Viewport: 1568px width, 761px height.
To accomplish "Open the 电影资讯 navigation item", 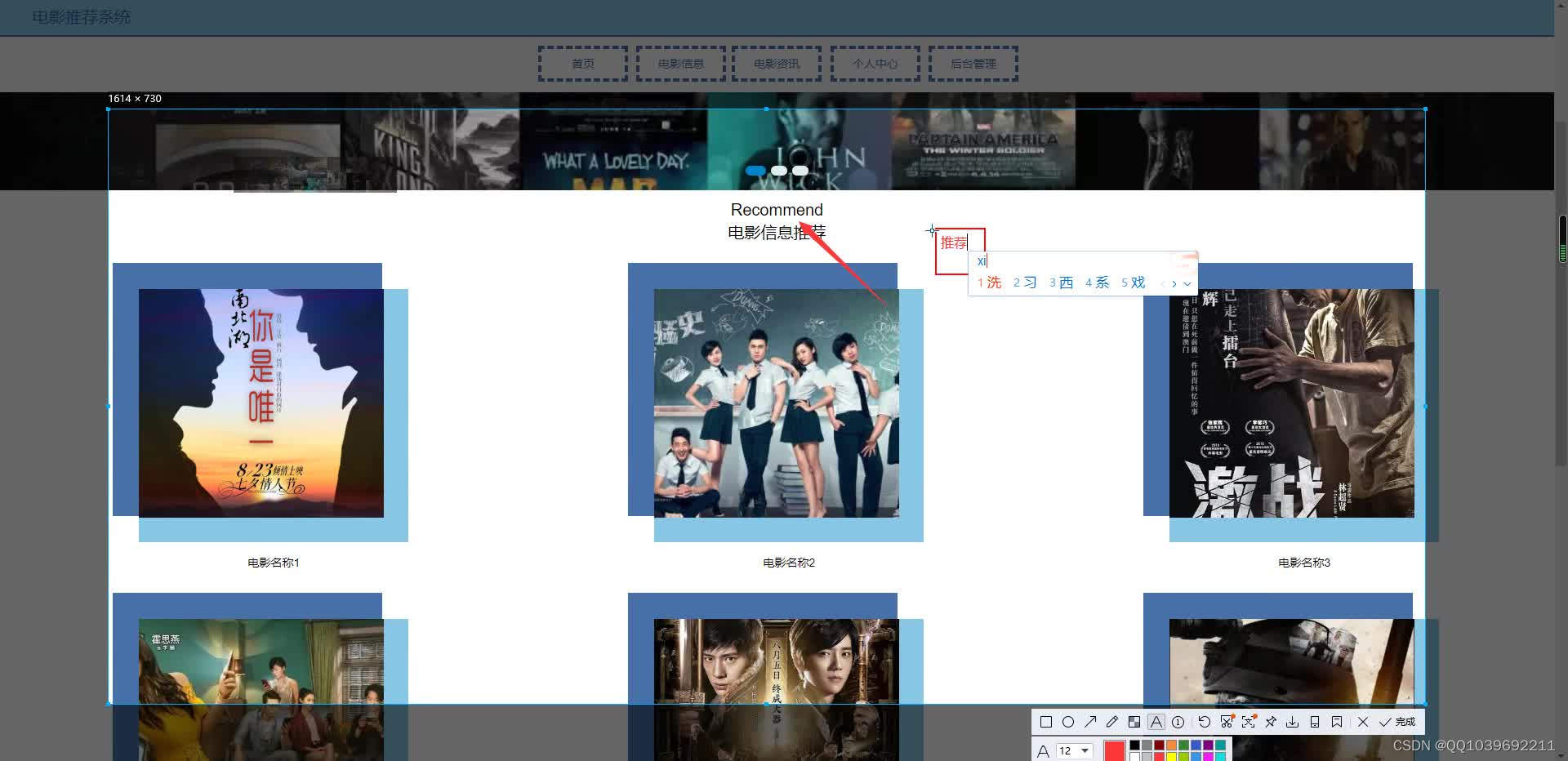I will (777, 64).
